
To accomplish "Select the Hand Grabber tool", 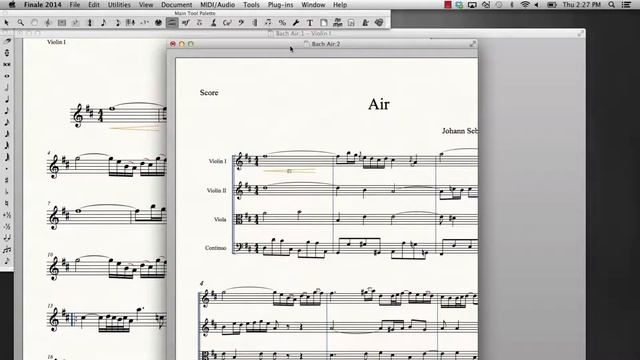I will pyautogui.click(x=34, y=22).
